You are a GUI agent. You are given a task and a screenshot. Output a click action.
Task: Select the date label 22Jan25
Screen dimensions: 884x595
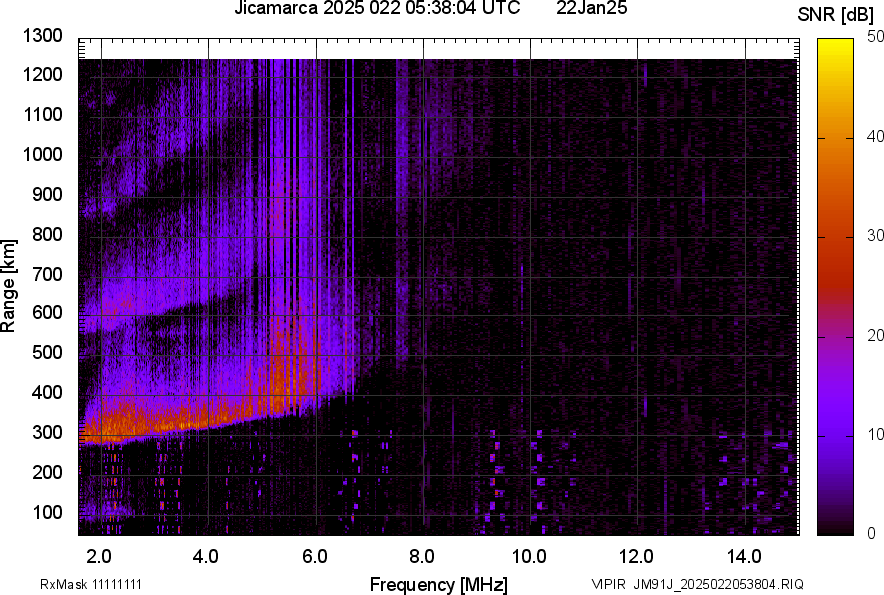click(x=591, y=11)
